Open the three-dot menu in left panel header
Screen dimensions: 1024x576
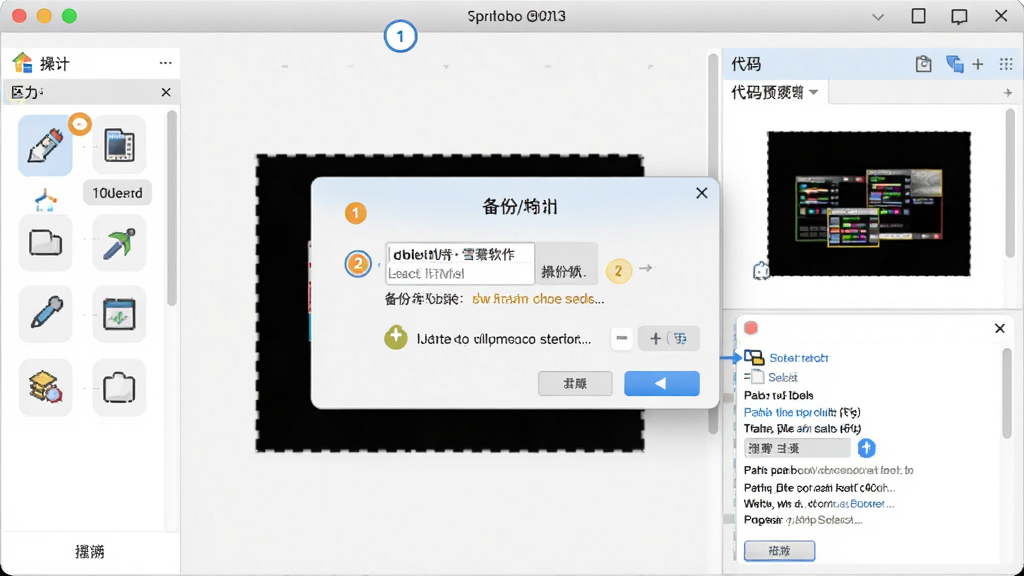[165, 63]
